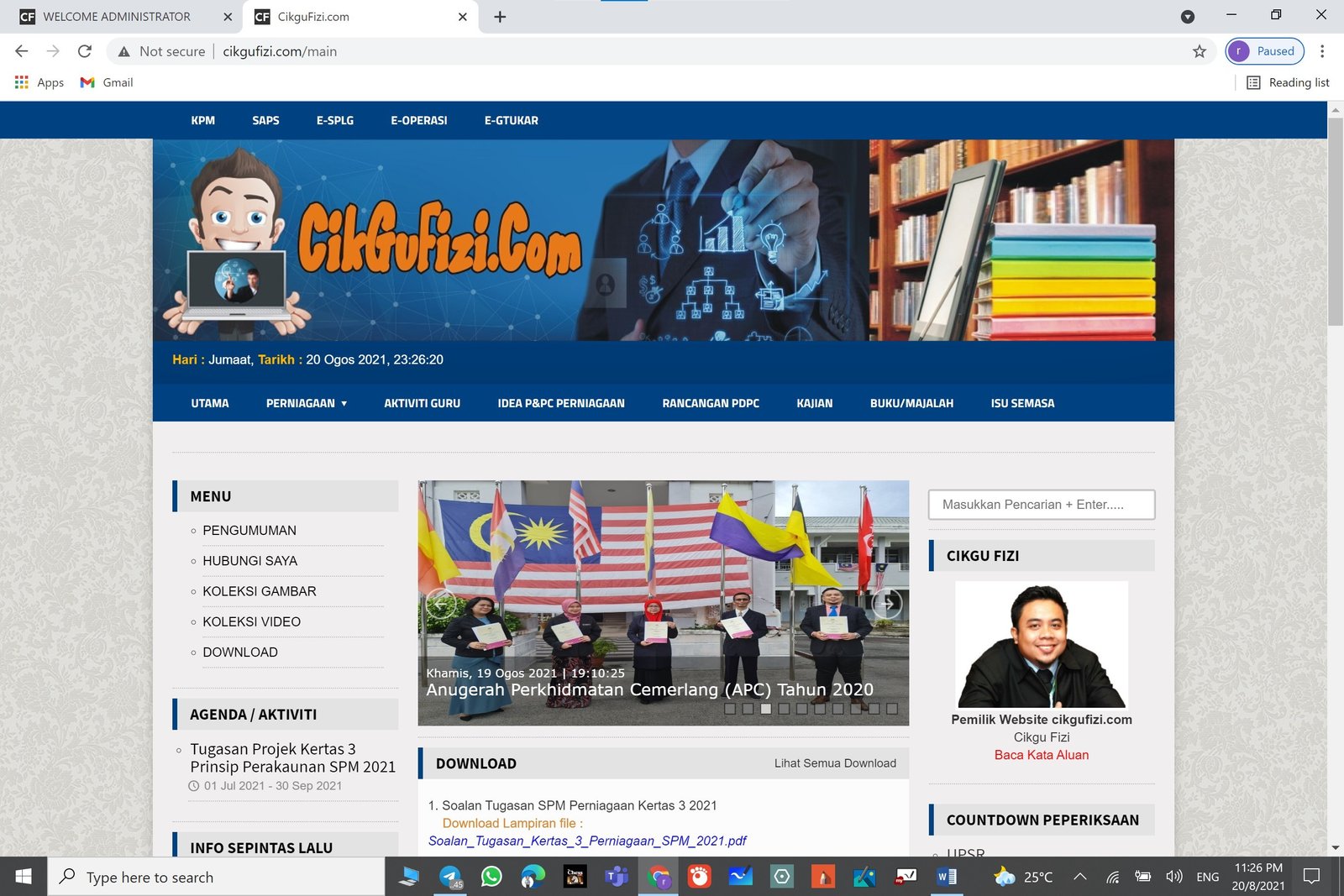Open WhatsApp from the taskbar

click(491, 877)
